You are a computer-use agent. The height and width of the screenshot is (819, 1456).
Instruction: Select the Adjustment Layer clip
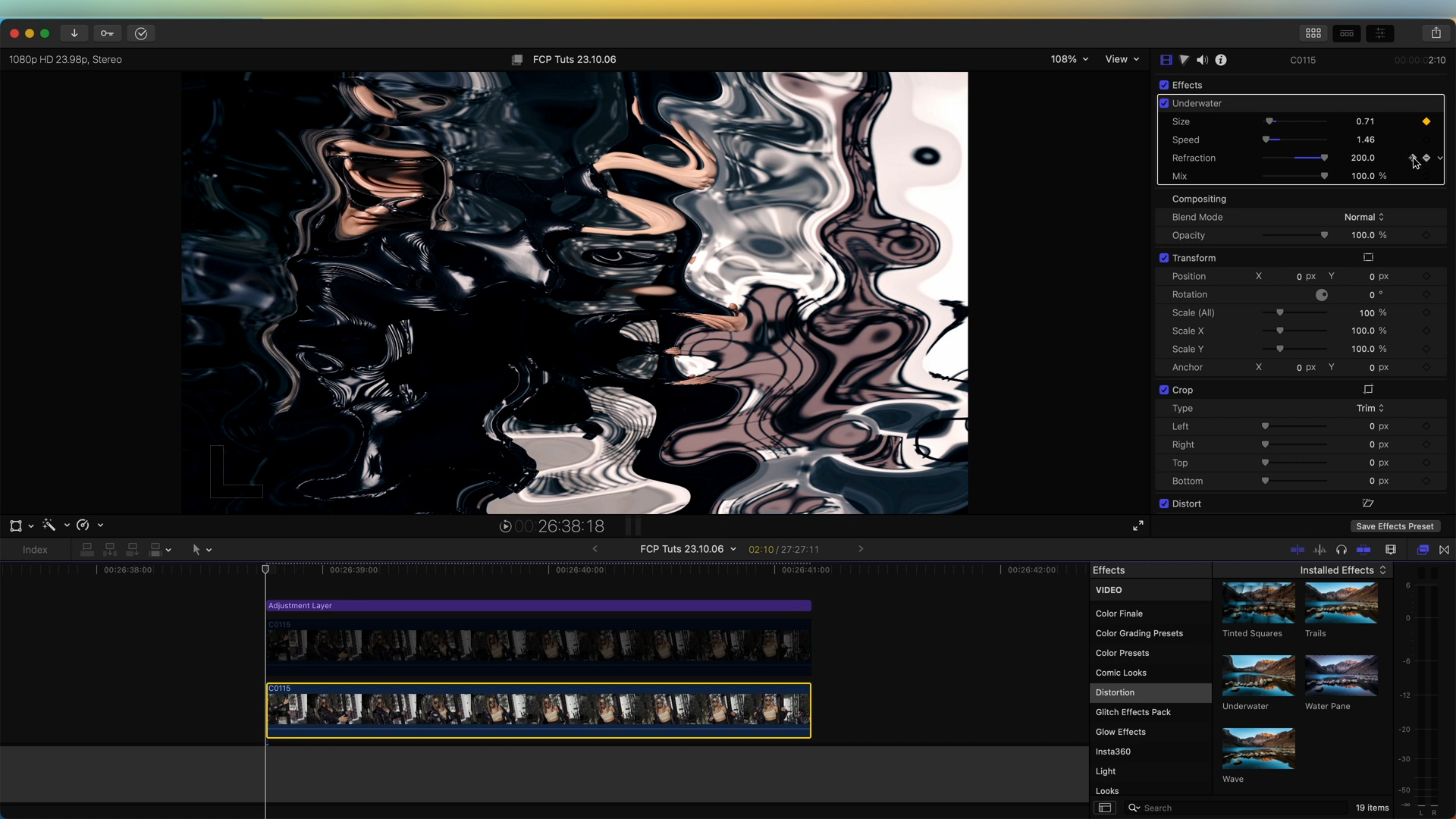point(538,606)
